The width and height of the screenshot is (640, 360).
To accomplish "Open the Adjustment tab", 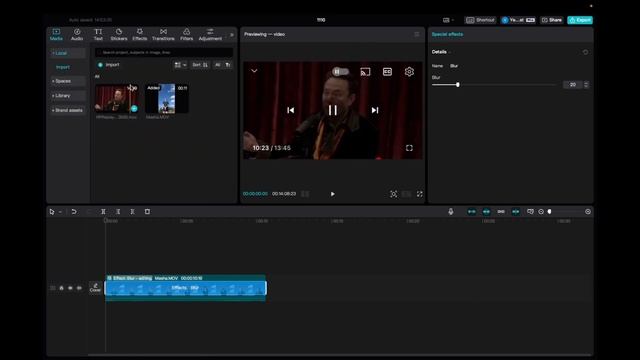I will pos(210,34).
